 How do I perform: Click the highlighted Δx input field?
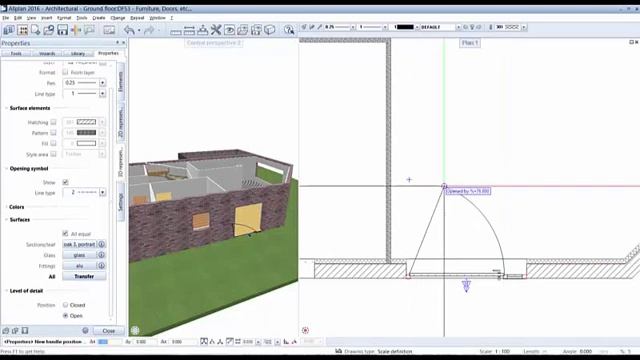tap(109, 341)
